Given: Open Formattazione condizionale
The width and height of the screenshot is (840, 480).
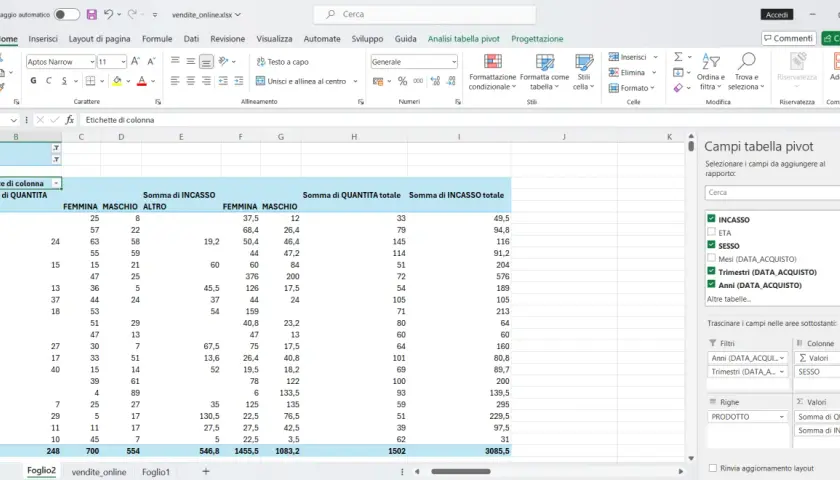Looking at the screenshot, I should pyautogui.click(x=492, y=72).
